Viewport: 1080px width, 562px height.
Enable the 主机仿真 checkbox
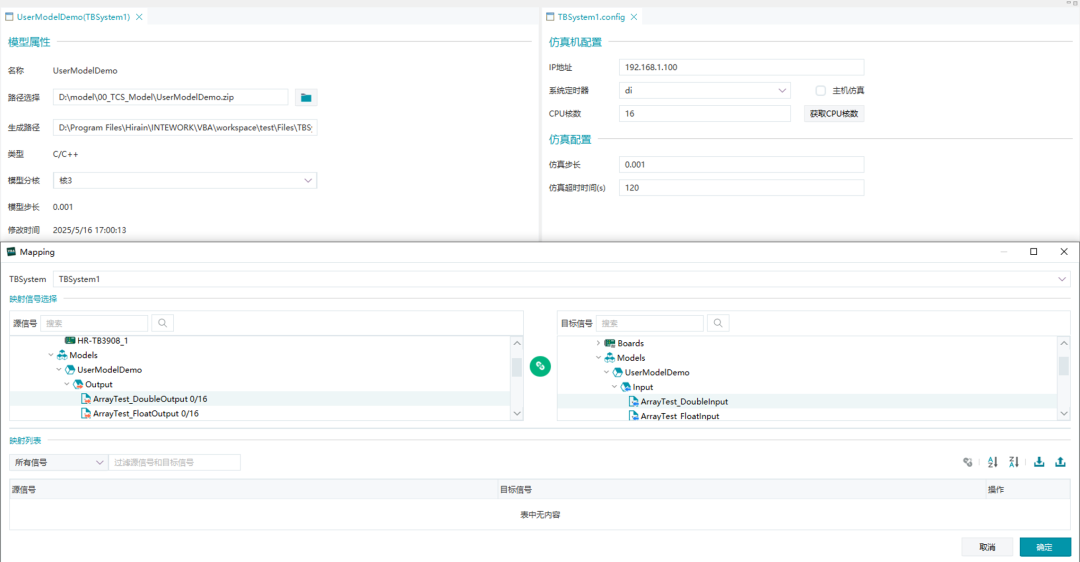click(x=820, y=90)
